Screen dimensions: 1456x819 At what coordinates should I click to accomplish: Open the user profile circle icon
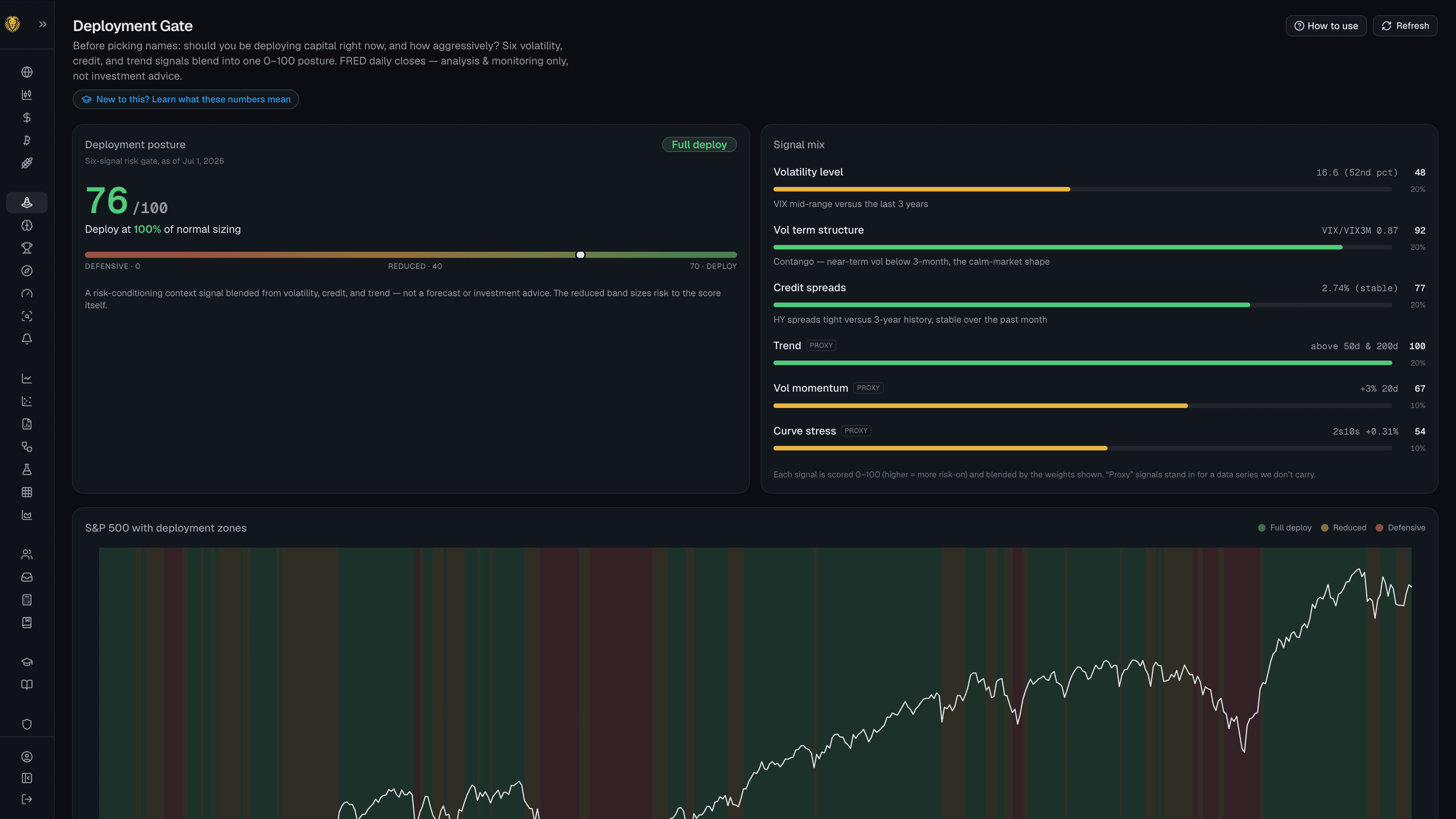(27, 757)
